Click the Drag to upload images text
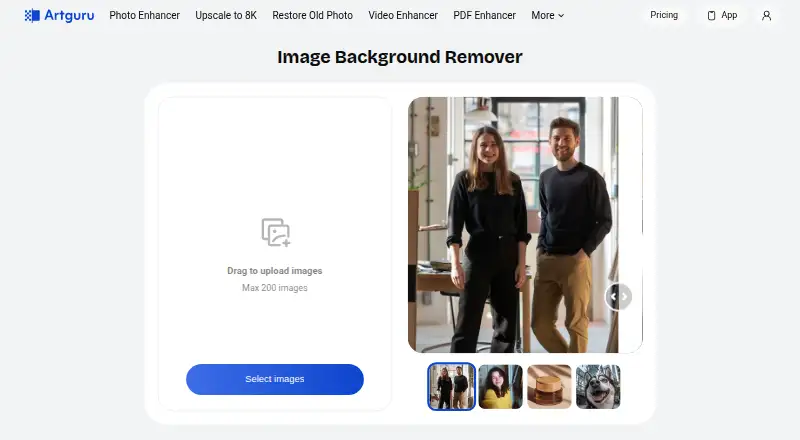The height and width of the screenshot is (440, 800). pos(274,271)
